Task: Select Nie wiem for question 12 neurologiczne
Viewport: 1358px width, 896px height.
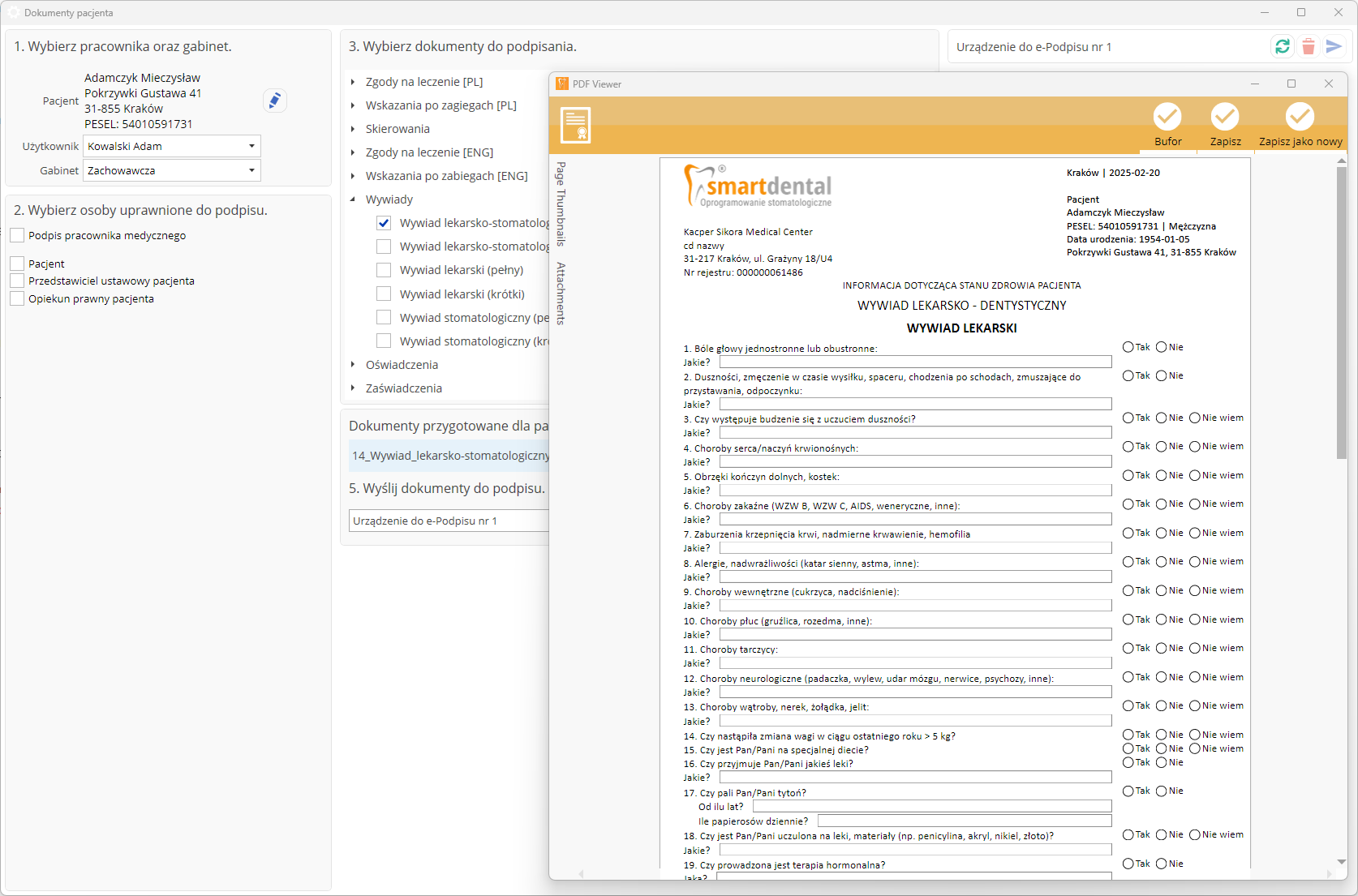Action: (1195, 678)
